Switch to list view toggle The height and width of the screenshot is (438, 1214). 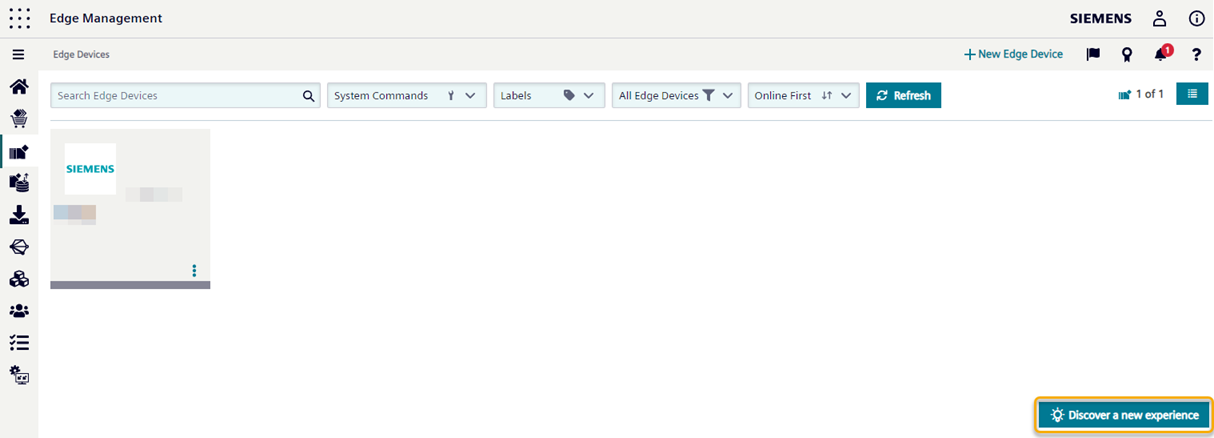[x=1192, y=94]
